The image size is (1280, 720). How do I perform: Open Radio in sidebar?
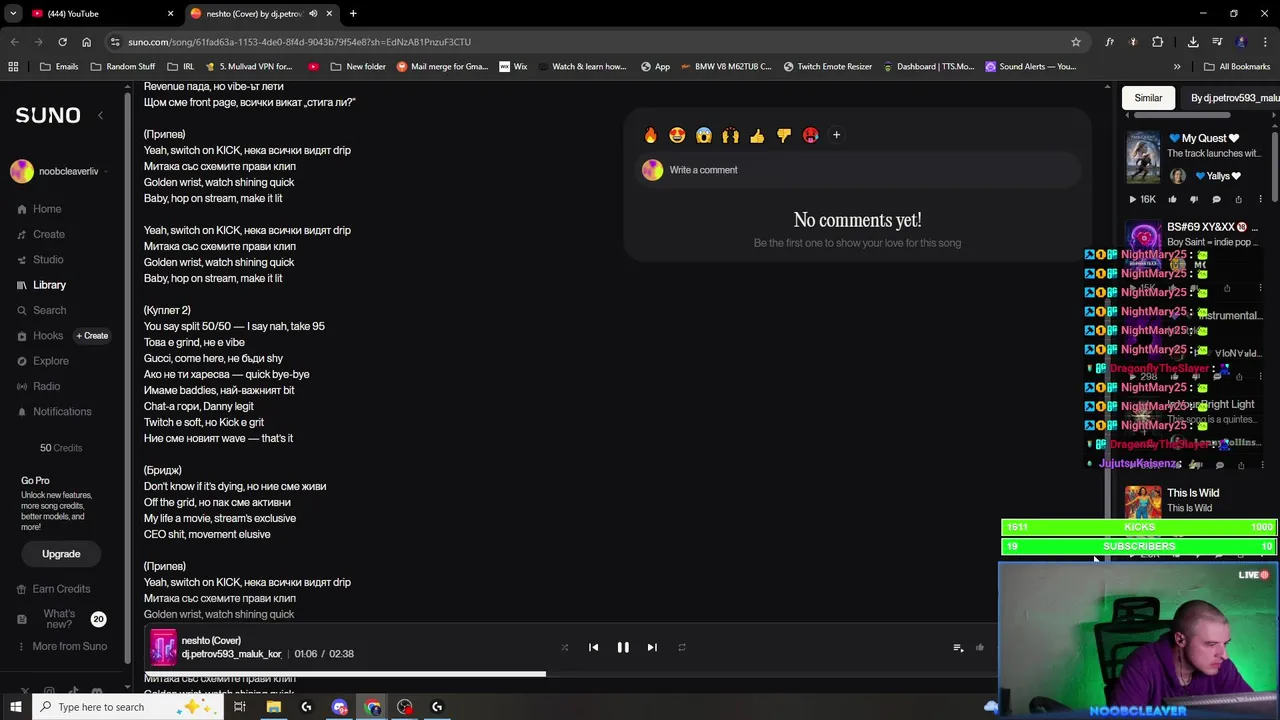[x=46, y=386]
